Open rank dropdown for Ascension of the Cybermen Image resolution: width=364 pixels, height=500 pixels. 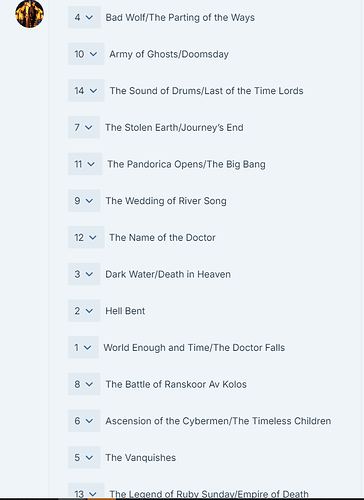point(84,420)
